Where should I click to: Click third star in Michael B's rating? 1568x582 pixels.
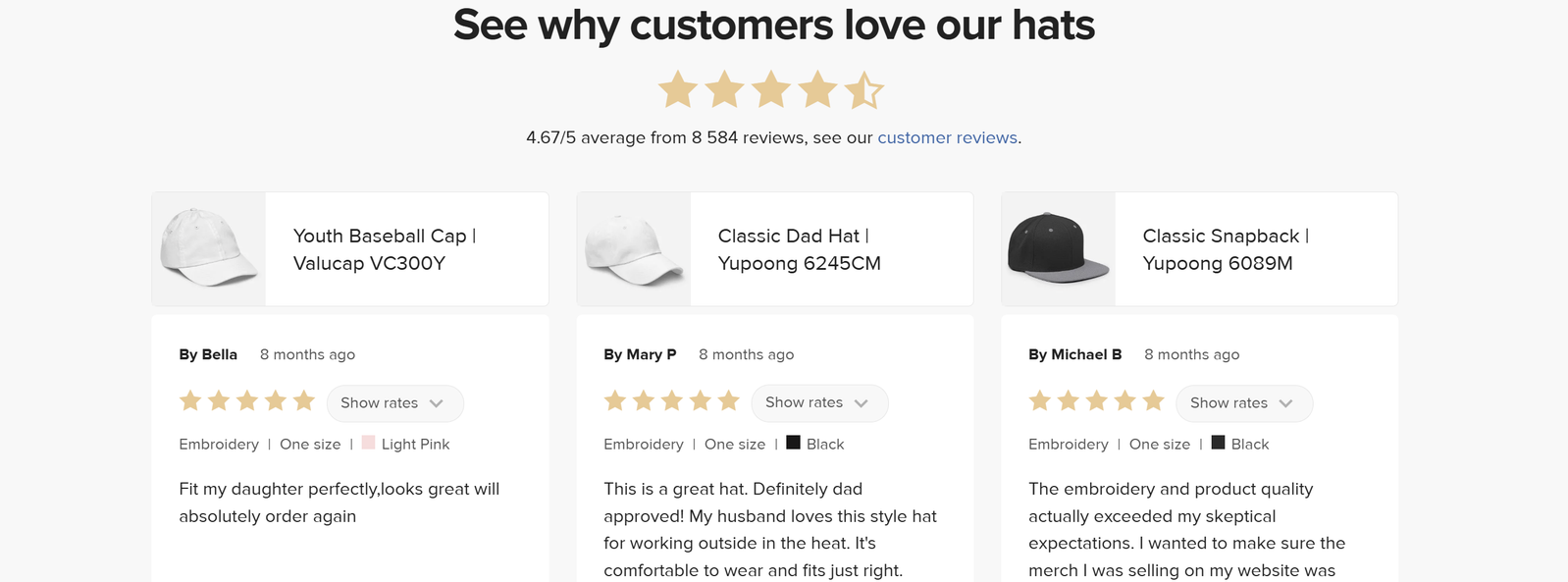1097,400
